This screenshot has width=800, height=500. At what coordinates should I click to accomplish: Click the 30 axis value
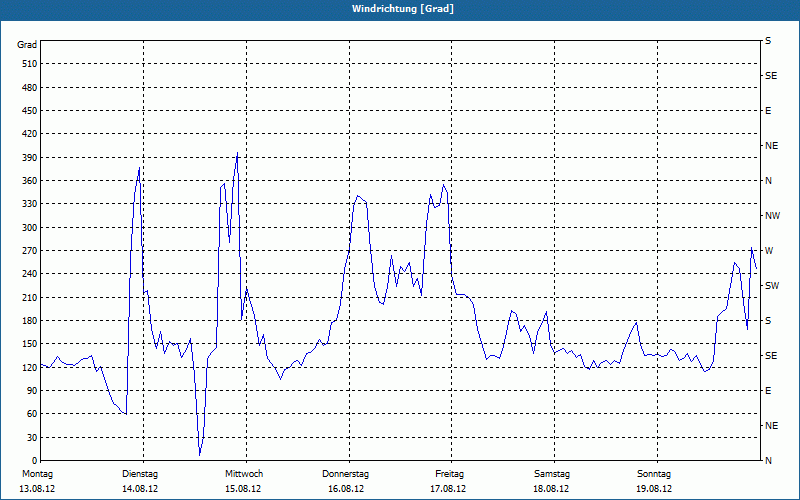pos(32,437)
